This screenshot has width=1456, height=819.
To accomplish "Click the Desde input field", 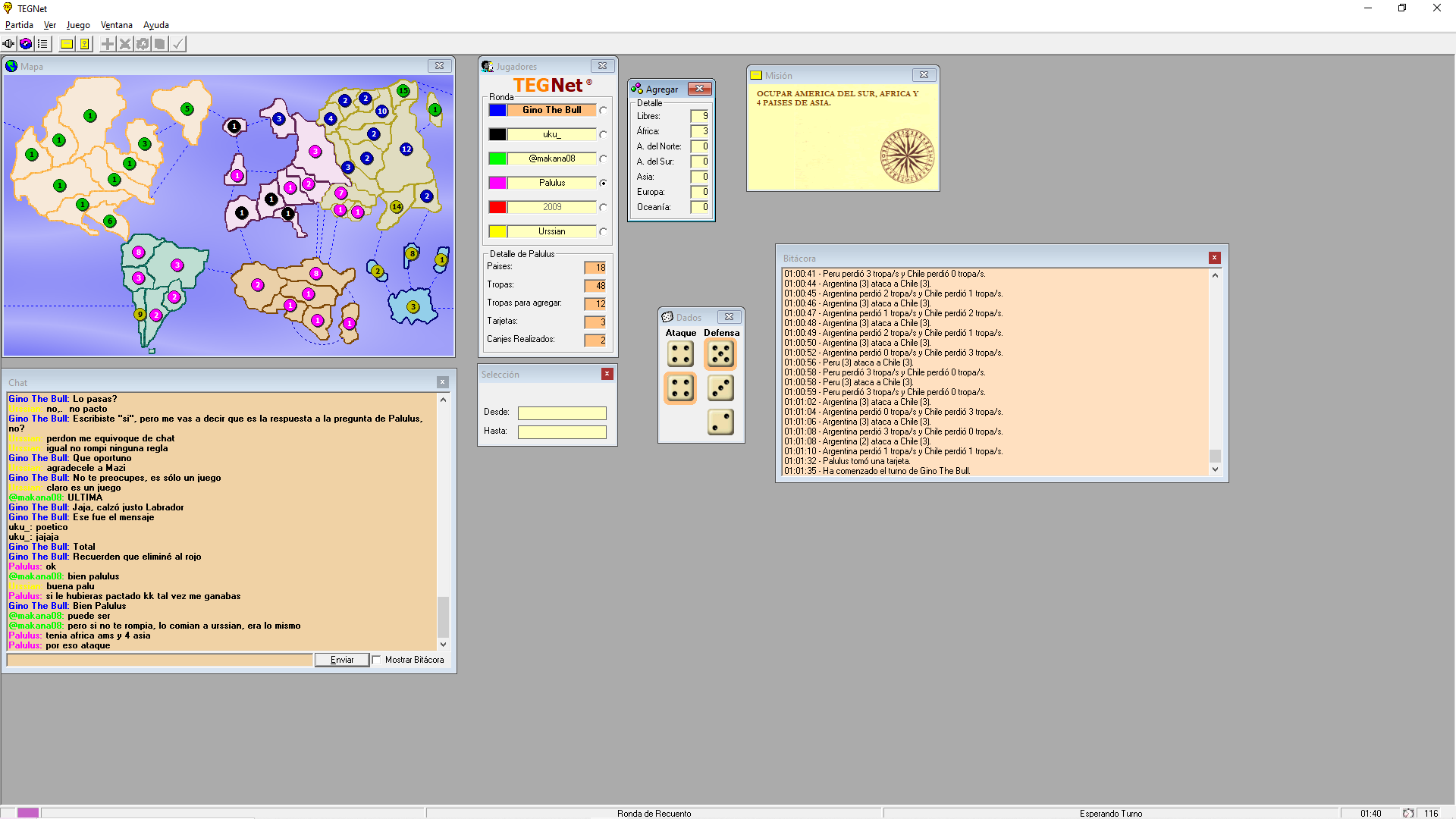I will coord(562,413).
